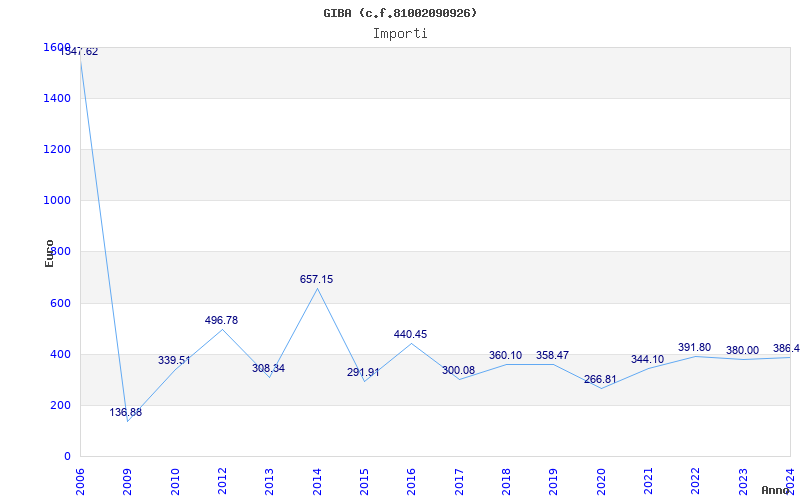Click the 600 y-axis tick label
The image size is (800, 500).
click(60, 303)
